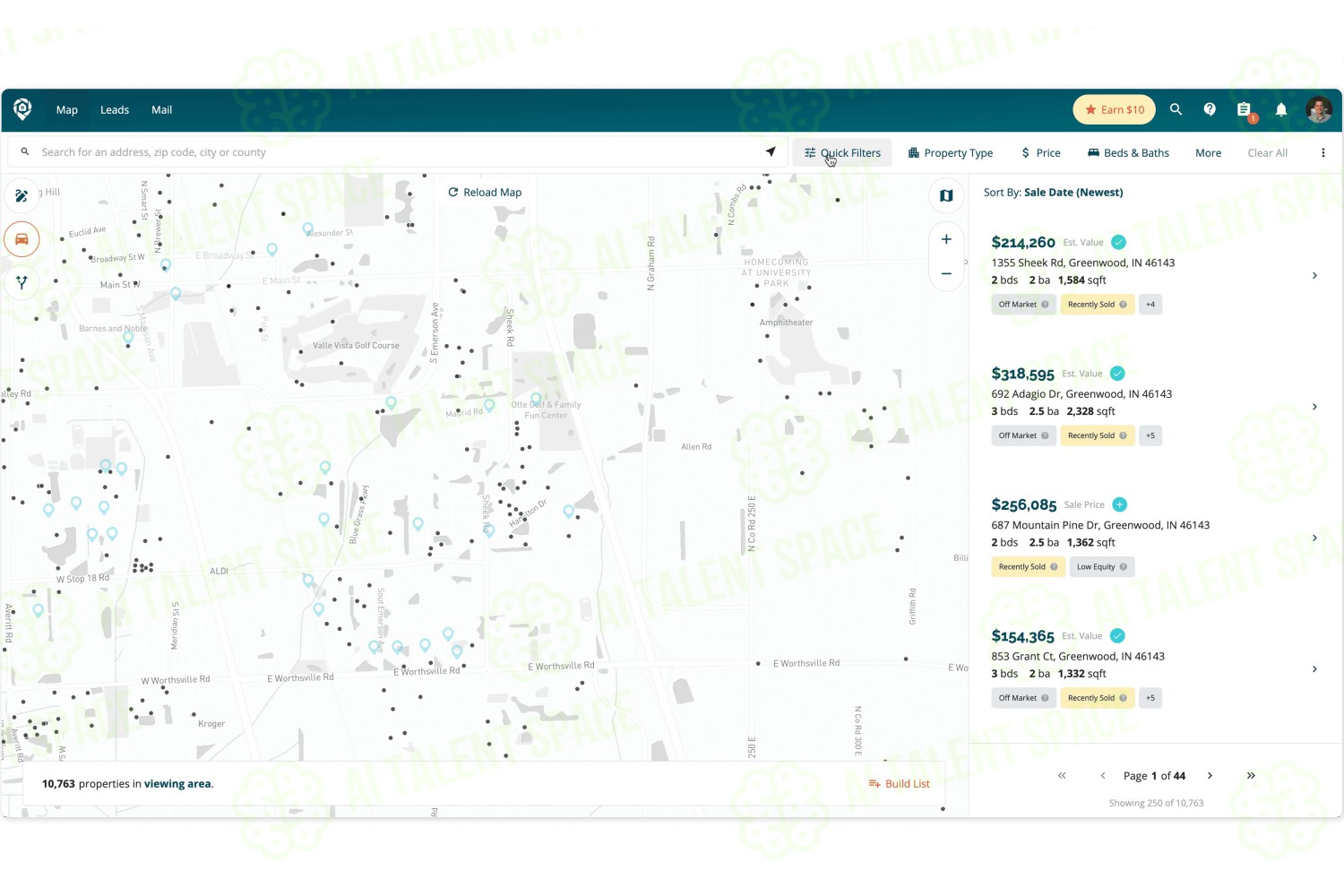
Task: Go to first page of results
Action: [x=1062, y=776]
